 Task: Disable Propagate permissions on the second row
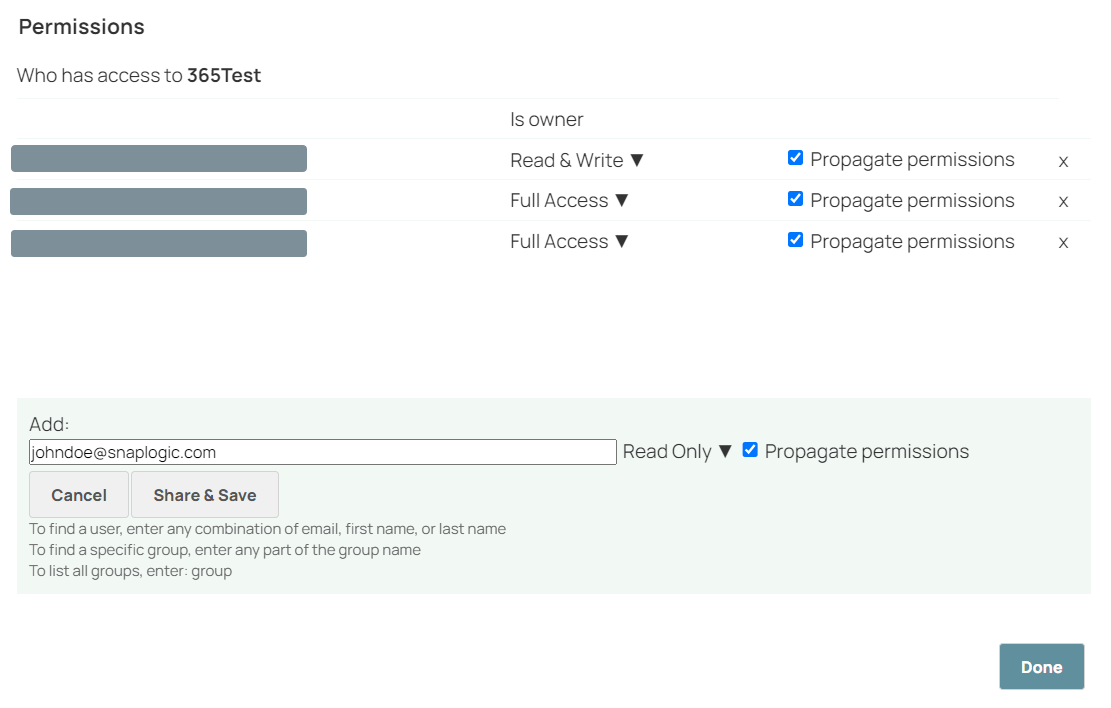(795, 198)
